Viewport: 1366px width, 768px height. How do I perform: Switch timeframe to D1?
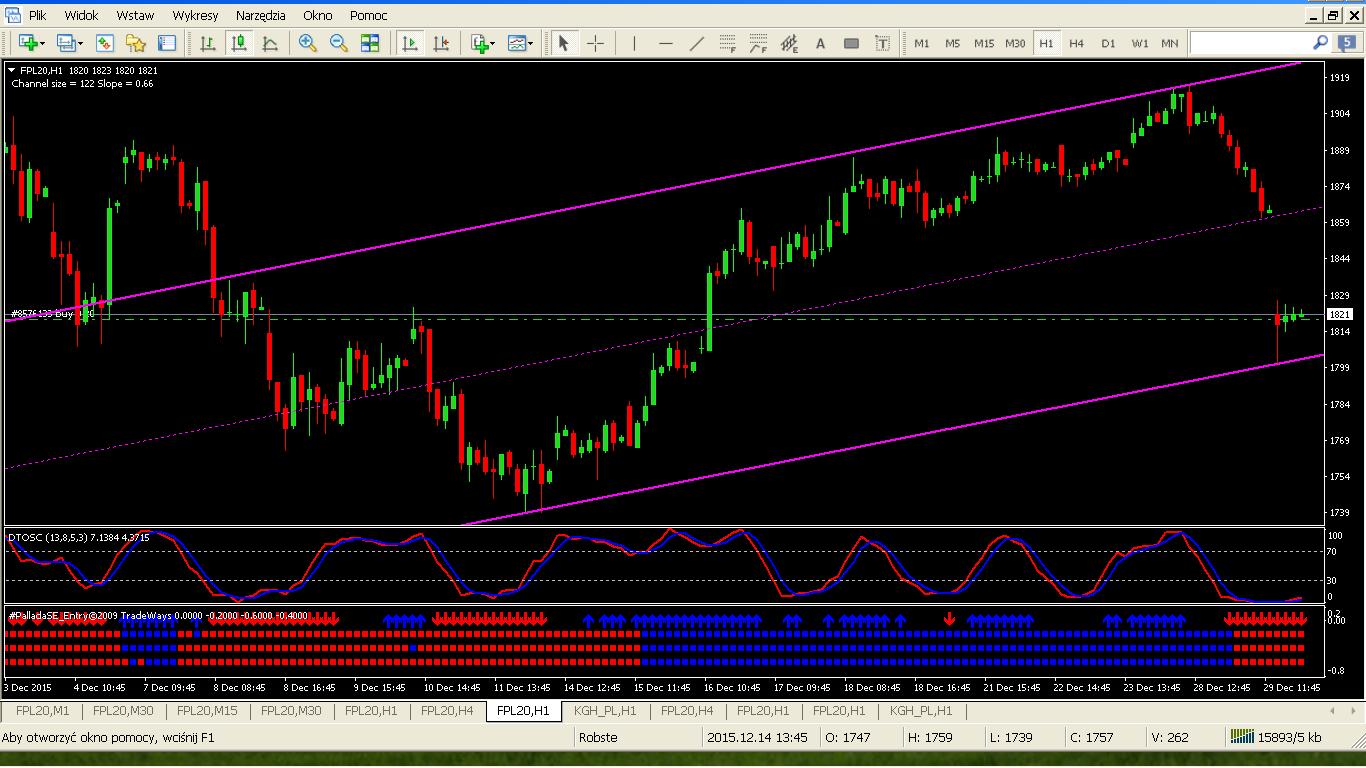click(1108, 43)
